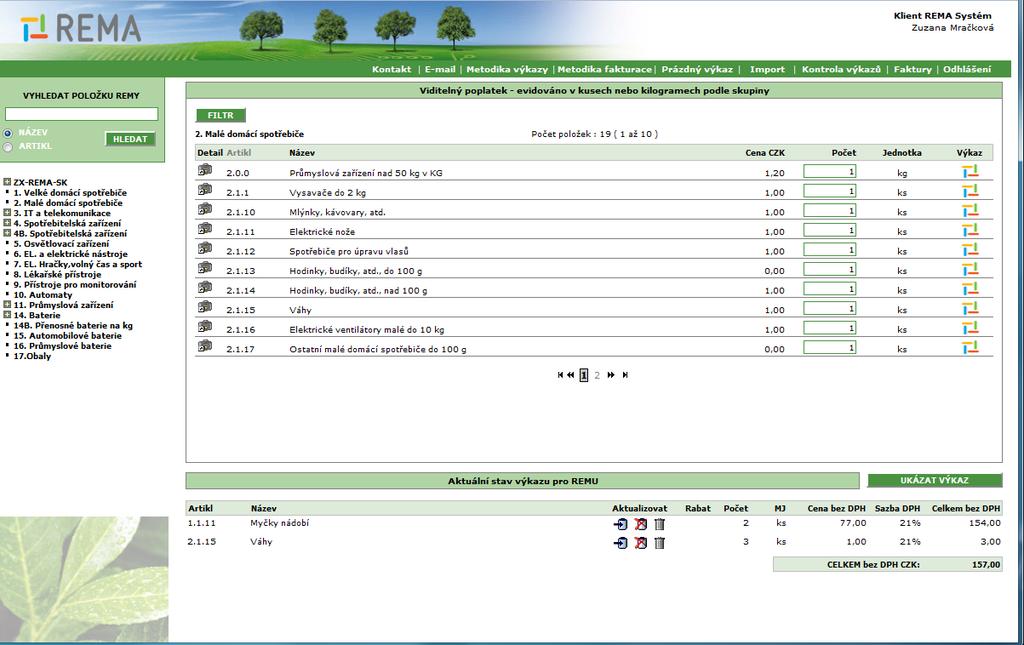The image size is (1024, 645).
Task: Expand the 4. Spotřebitelská zařízení node
Action: point(7,223)
